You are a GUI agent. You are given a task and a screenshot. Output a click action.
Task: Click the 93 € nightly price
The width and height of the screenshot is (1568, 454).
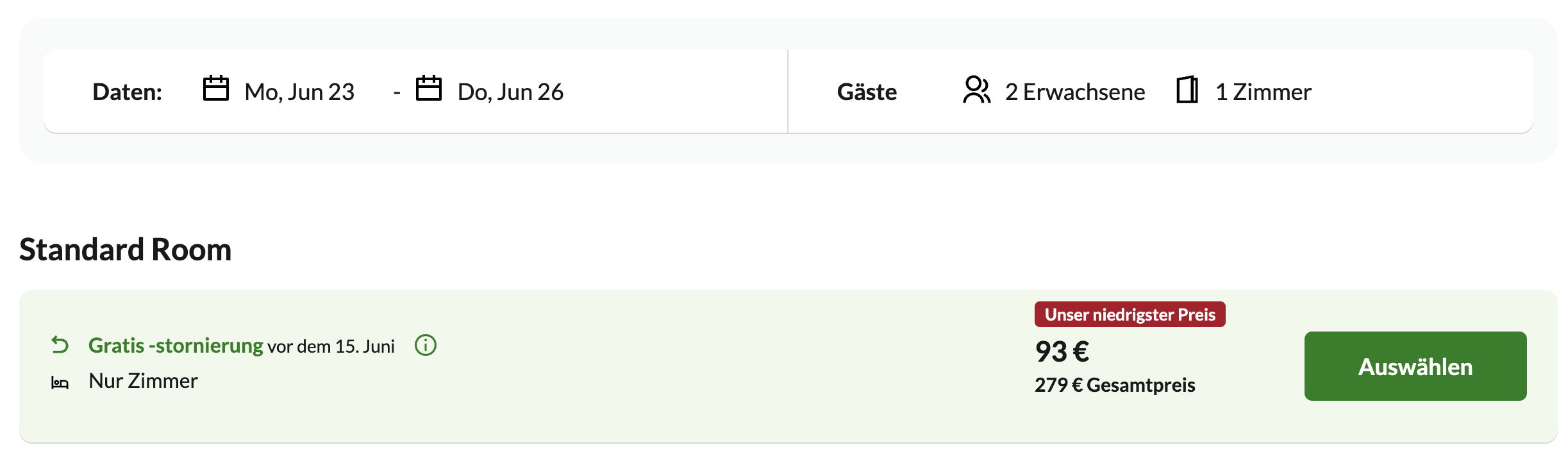1062,351
